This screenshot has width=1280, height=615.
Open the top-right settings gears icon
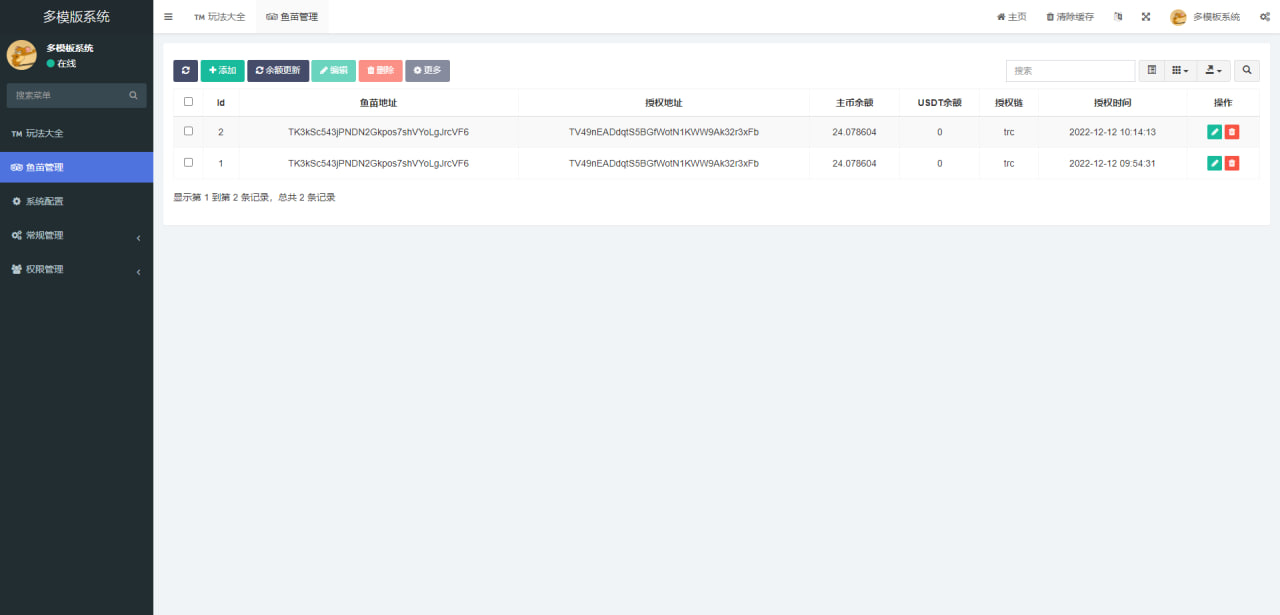(x=1264, y=17)
